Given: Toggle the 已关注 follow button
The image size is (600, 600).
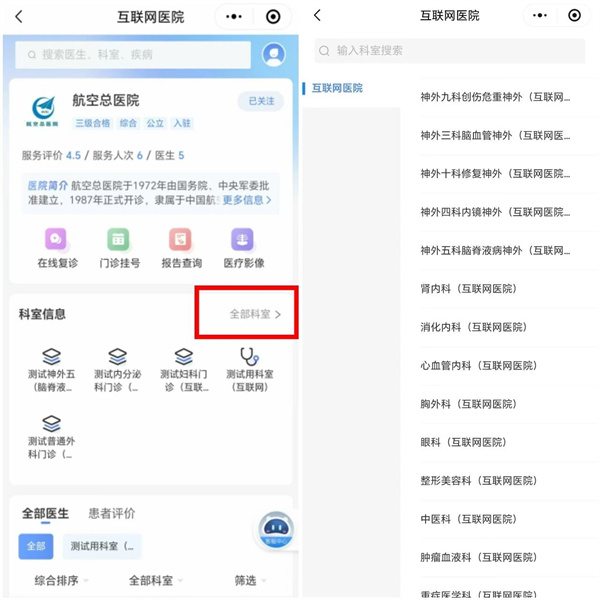Looking at the screenshot, I should [260, 101].
